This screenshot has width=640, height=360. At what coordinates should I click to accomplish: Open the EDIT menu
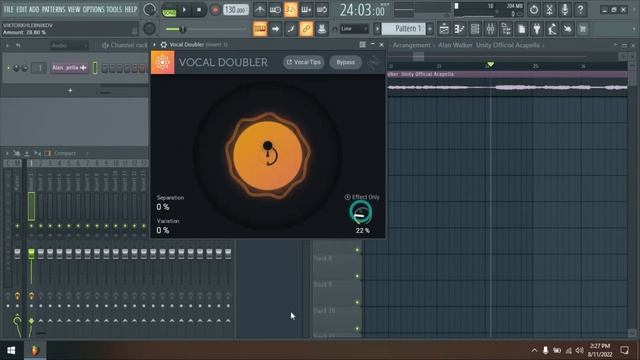click(x=21, y=9)
